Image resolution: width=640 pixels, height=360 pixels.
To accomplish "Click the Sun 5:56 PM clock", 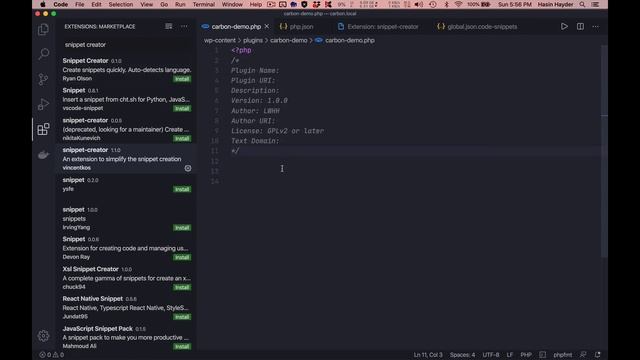I will point(515,4).
